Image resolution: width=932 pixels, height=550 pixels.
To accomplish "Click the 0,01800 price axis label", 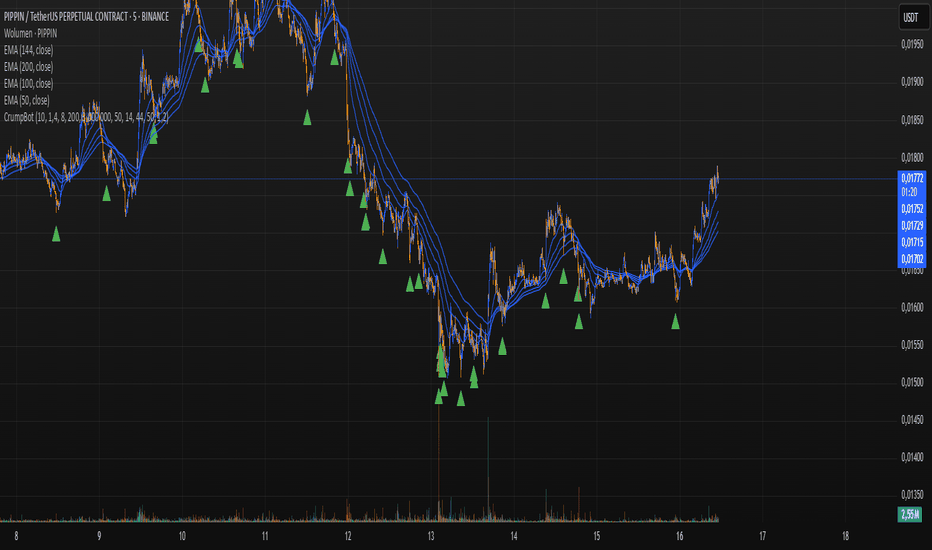I will [912, 158].
